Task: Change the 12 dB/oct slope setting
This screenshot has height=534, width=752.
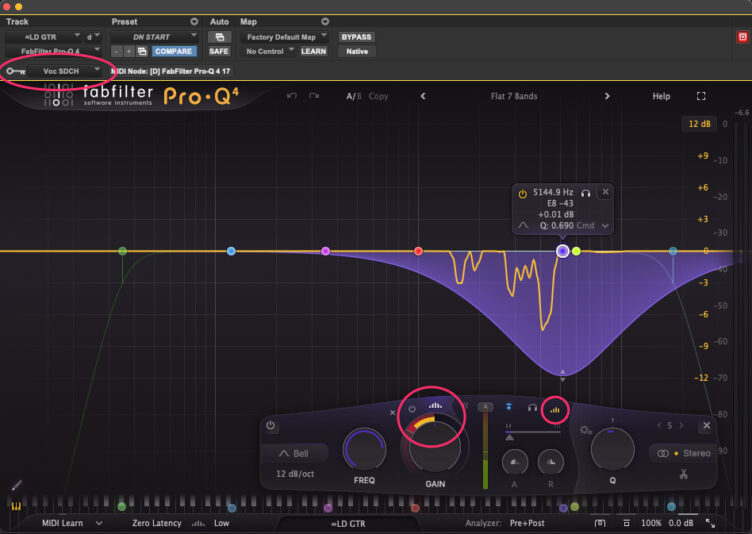Action: [295, 474]
